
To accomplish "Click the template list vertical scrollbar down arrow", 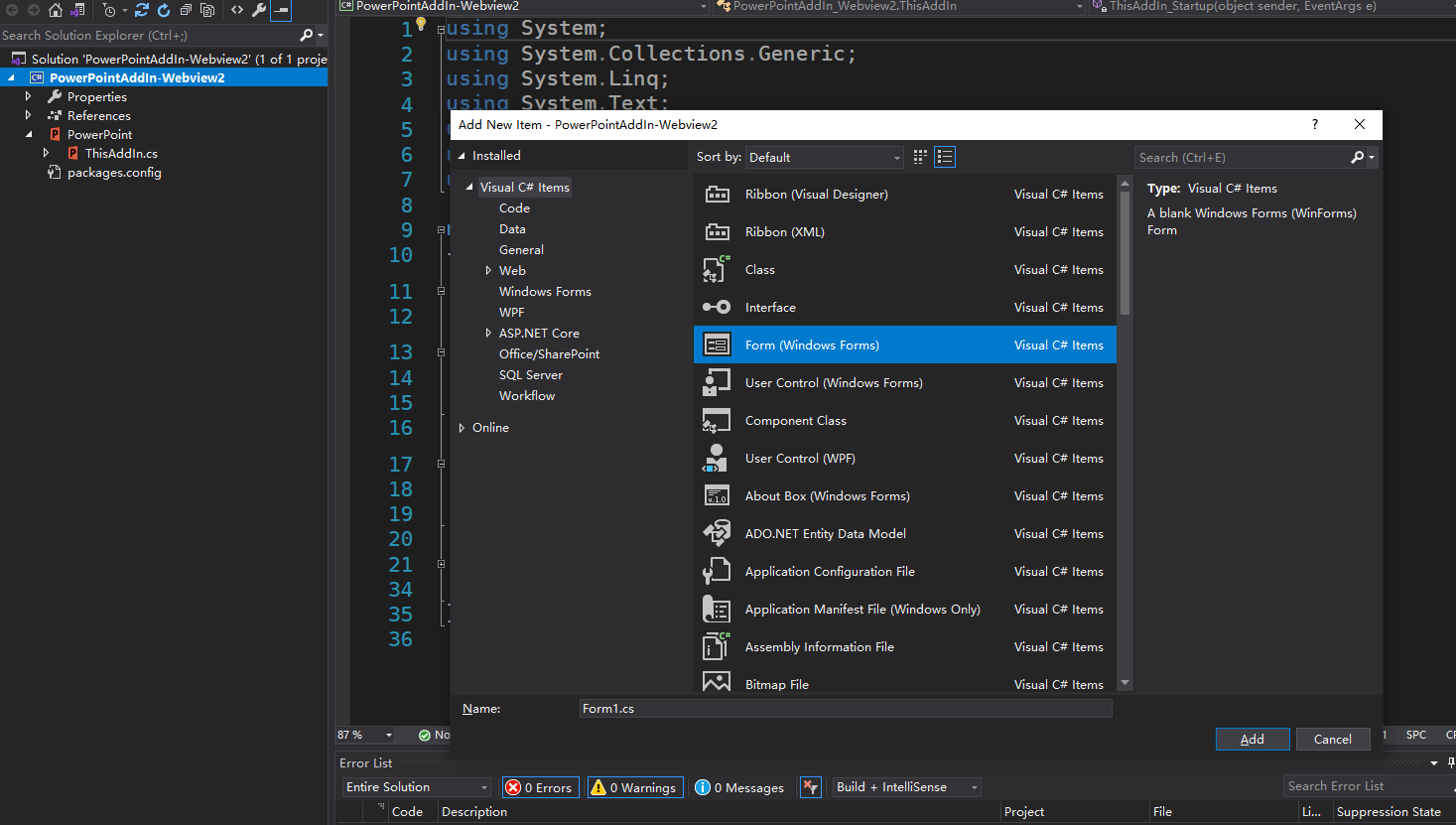I will [x=1125, y=683].
